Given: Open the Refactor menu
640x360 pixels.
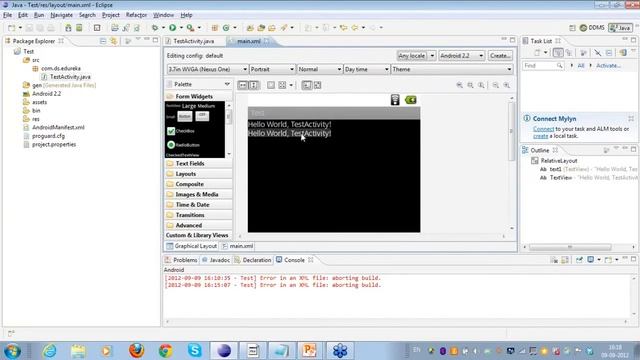Looking at the screenshot, I should [136, 15].
